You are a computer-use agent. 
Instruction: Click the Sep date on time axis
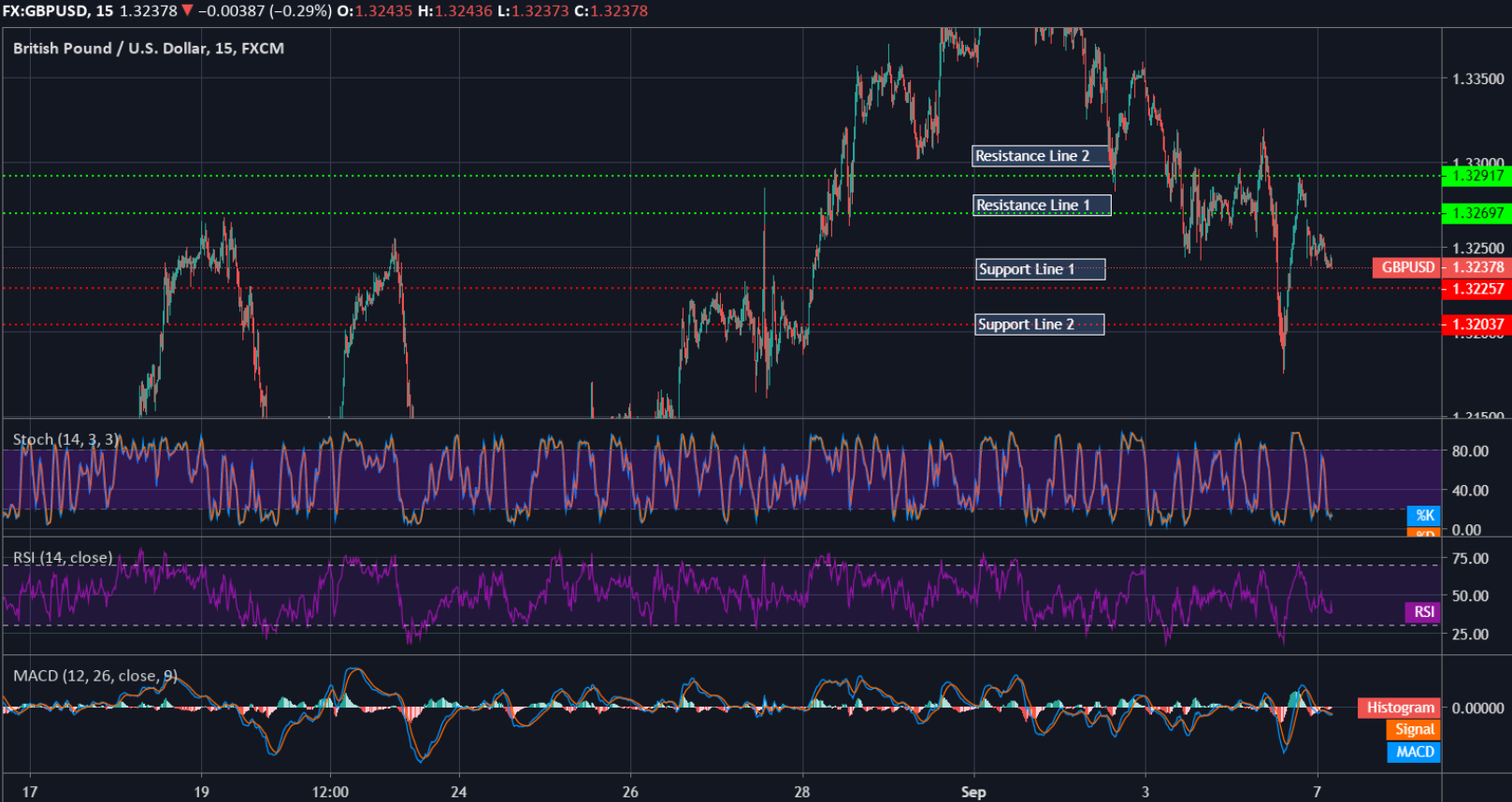tap(973, 793)
